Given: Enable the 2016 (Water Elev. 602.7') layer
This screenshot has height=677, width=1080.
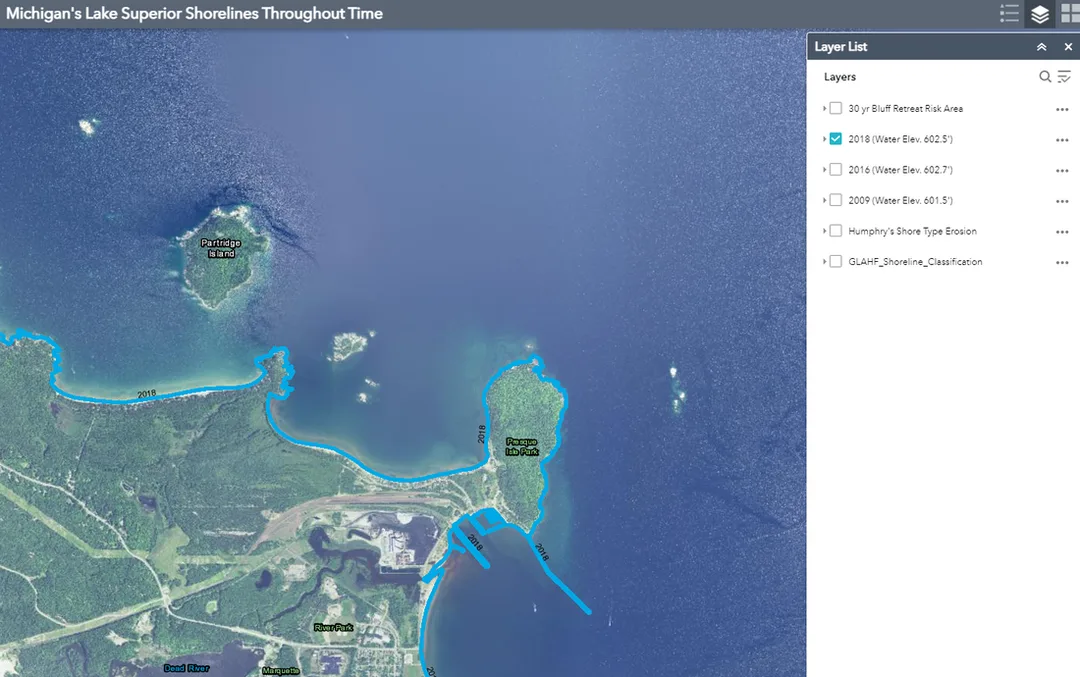Looking at the screenshot, I should pyautogui.click(x=835, y=169).
